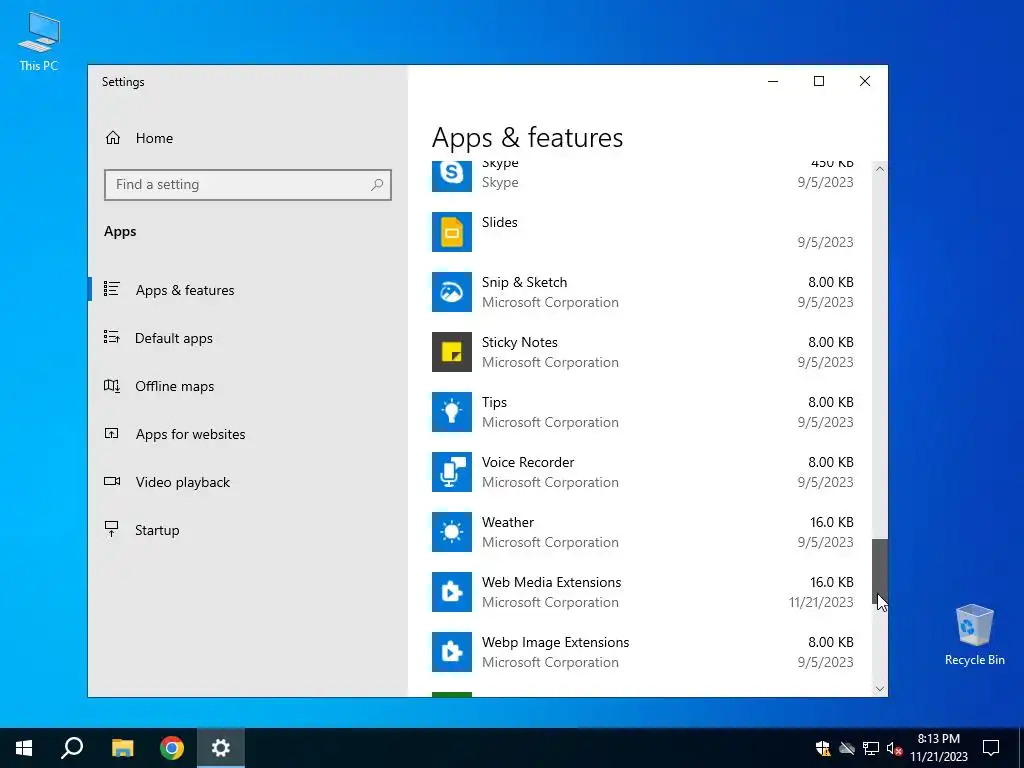This screenshot has height=768, width=1024.
Task: Click the Skype app icon
Action: coord(451,174)
